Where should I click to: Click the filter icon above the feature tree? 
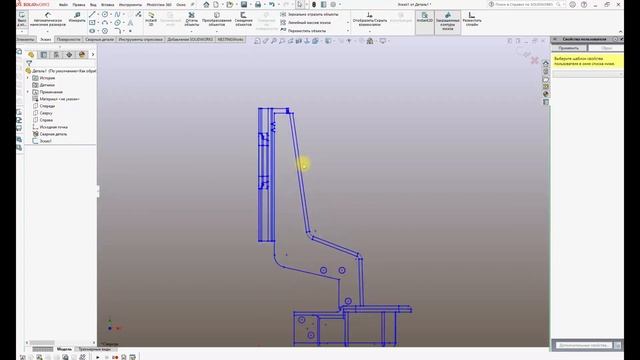(29, 63)
